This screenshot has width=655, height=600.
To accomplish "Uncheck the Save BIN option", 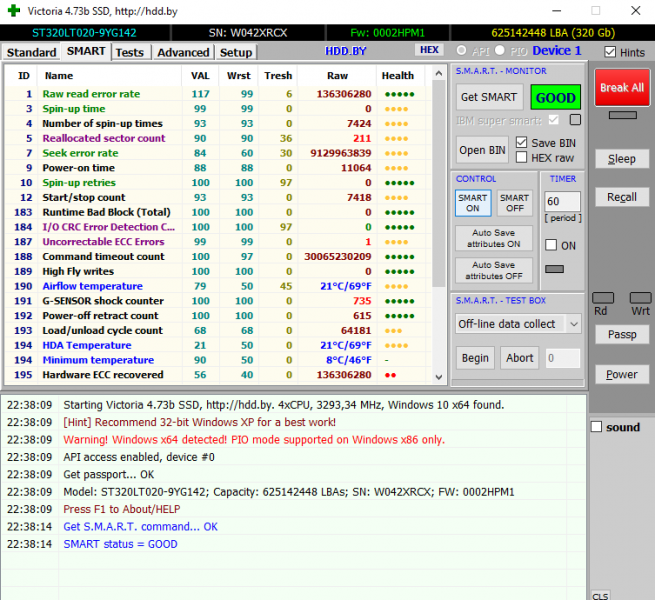I will (x=521, y=143).
